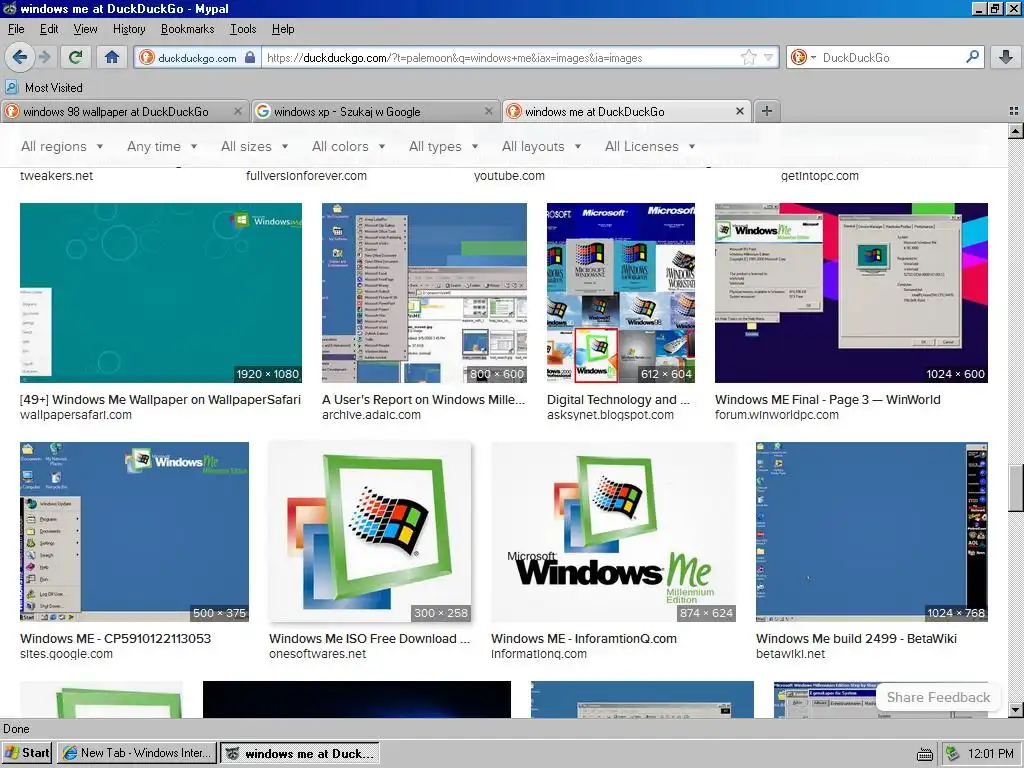Screen dimensions: 1024x768
Task: Click the Forward arrow button
Action: tap(44, 57)
